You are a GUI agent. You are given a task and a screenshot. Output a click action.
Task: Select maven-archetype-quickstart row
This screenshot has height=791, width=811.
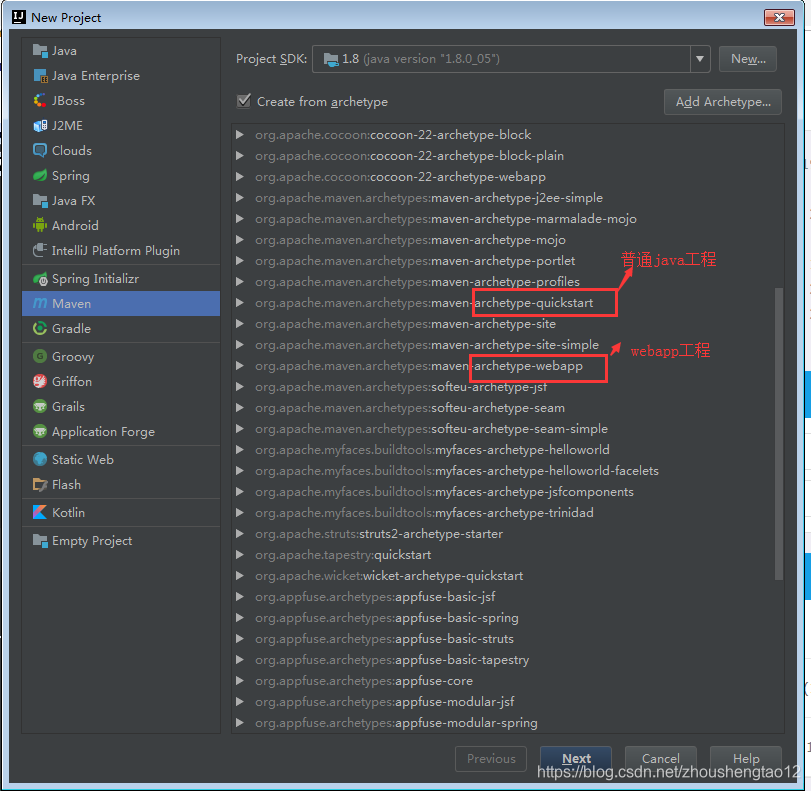click(x=507, y=303)
